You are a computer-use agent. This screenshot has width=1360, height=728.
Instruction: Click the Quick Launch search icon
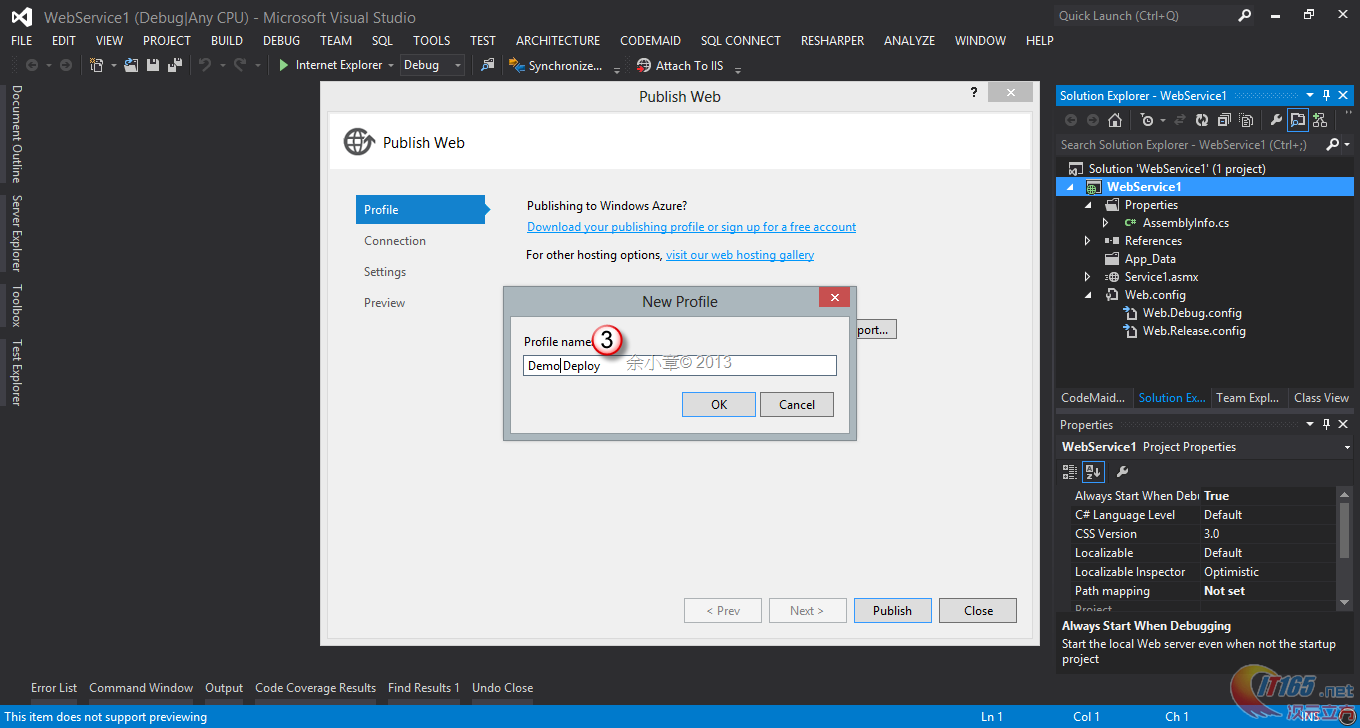(x=1245, y=15)
